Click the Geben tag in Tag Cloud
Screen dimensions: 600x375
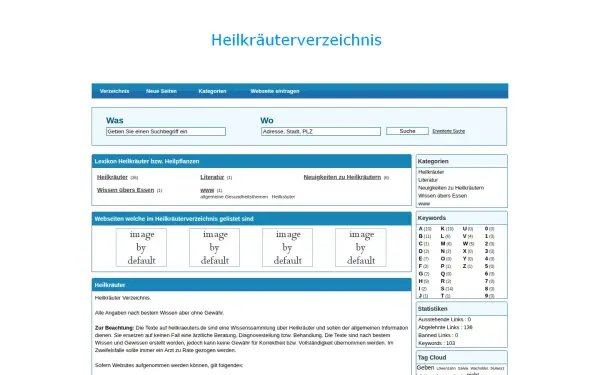[426, 367]
